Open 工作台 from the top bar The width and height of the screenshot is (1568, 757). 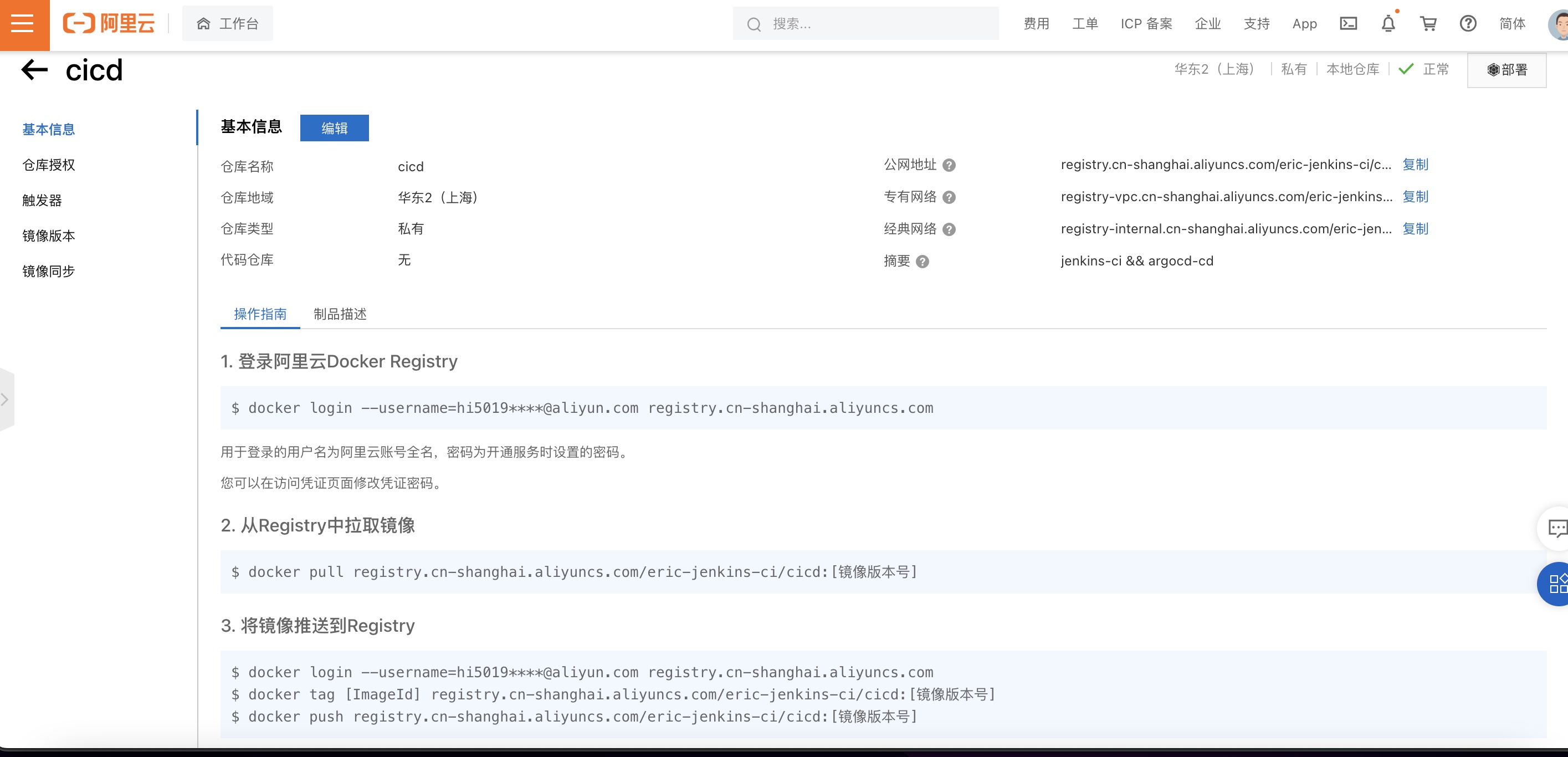(228, 23)
